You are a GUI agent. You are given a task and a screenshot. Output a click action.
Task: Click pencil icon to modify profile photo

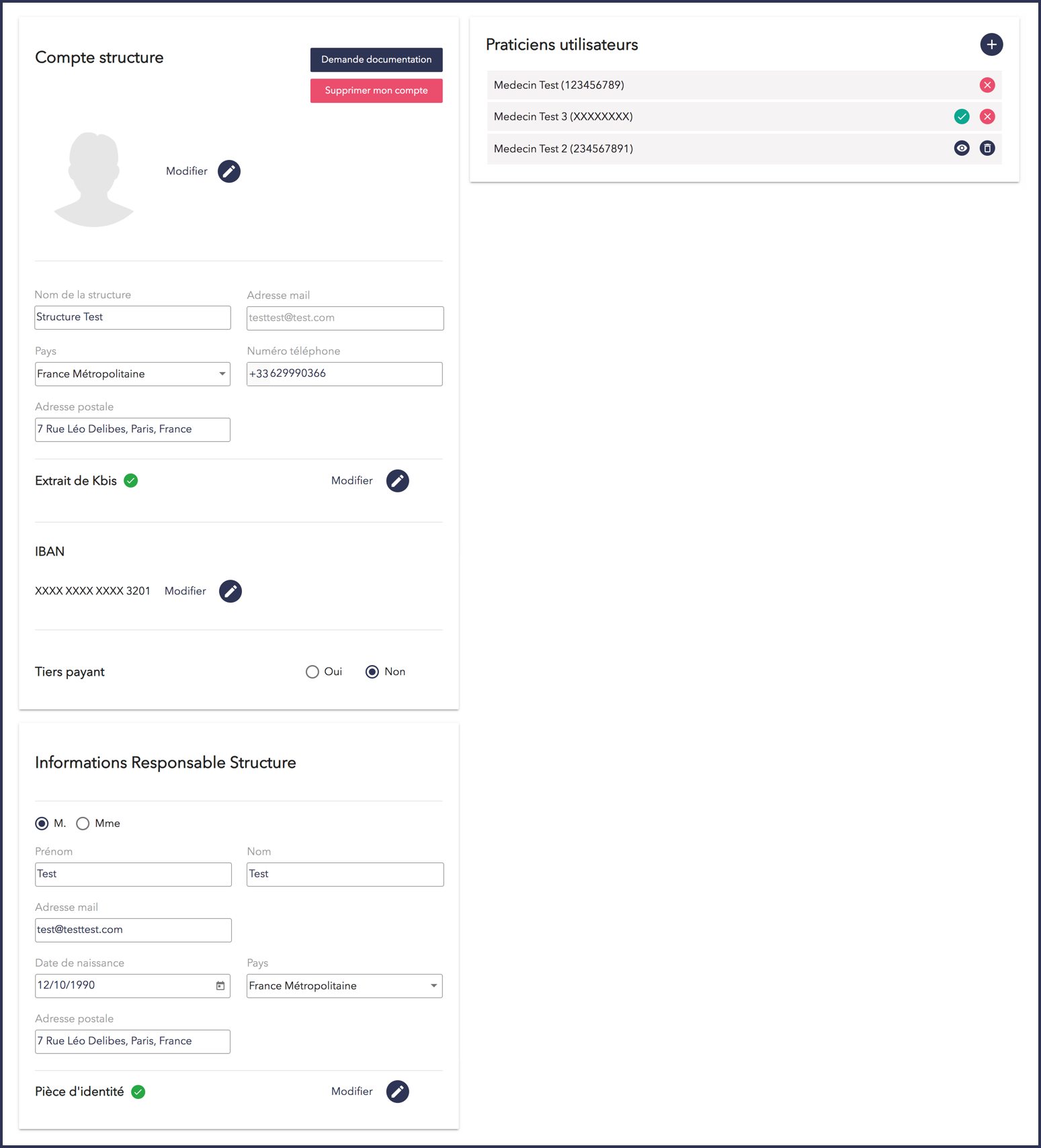pyautogui.click(x=229, y=171)
